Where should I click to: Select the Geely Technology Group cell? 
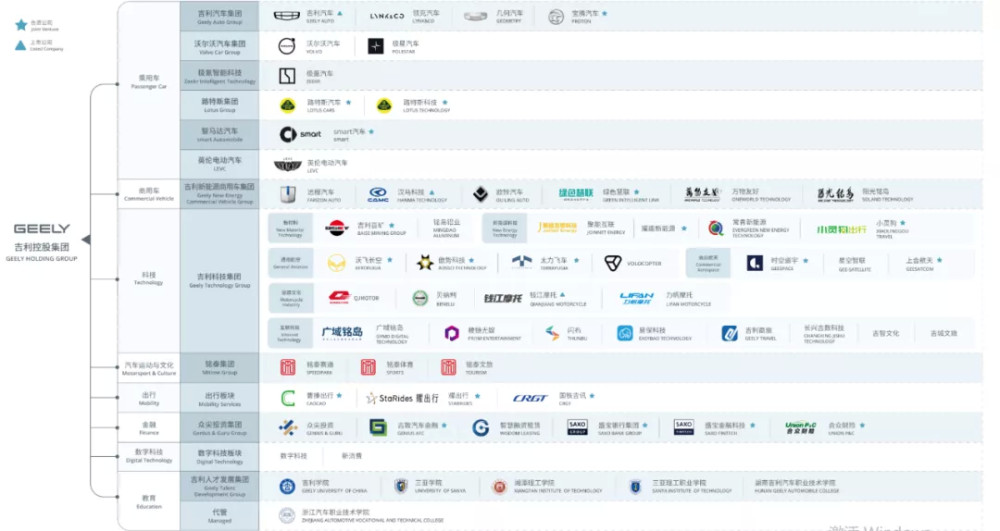pyautogui.click(x=219, y=280)
